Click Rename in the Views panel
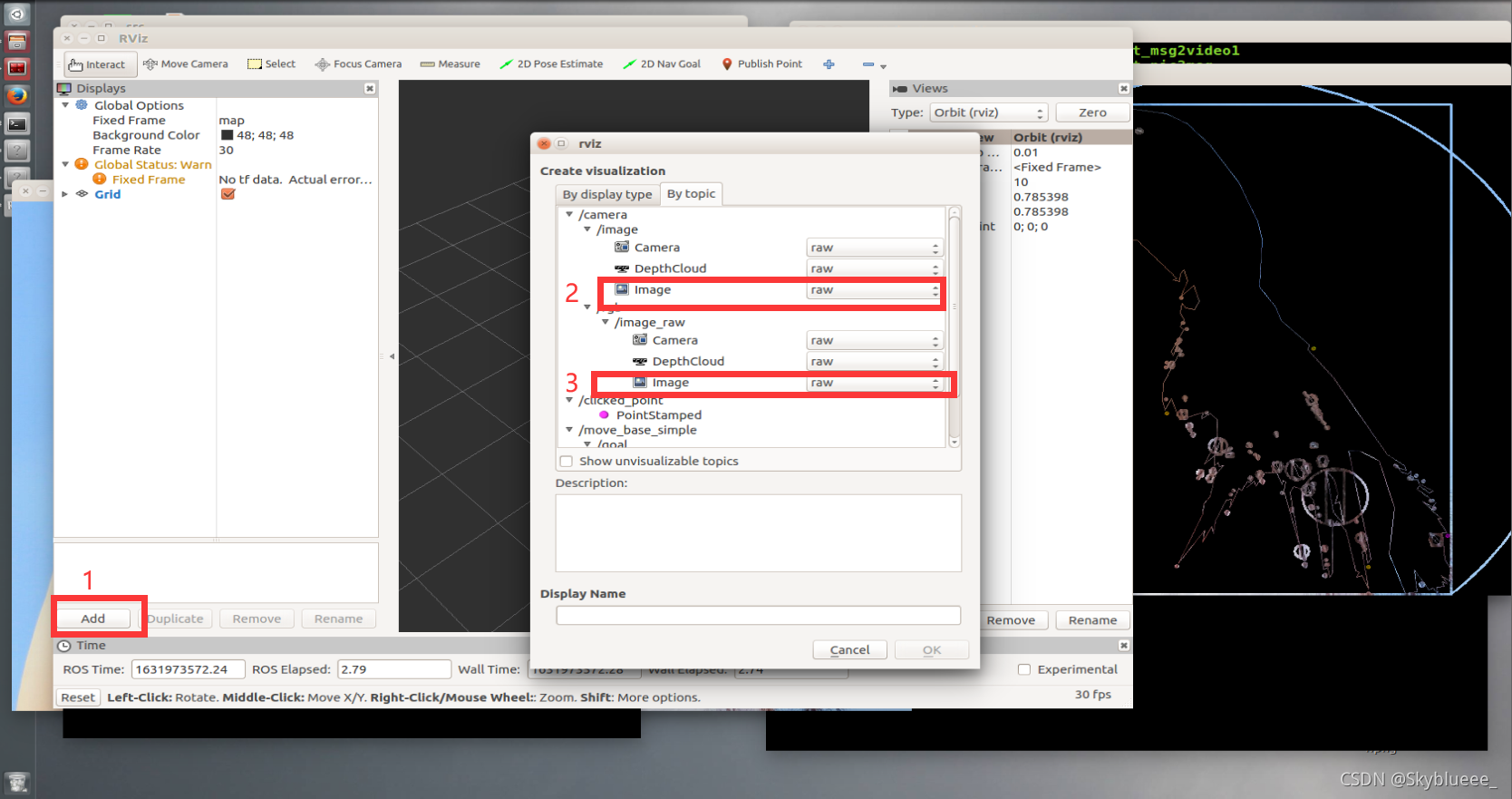This screenshot has width=1512, height=799. coord(1092,620)
